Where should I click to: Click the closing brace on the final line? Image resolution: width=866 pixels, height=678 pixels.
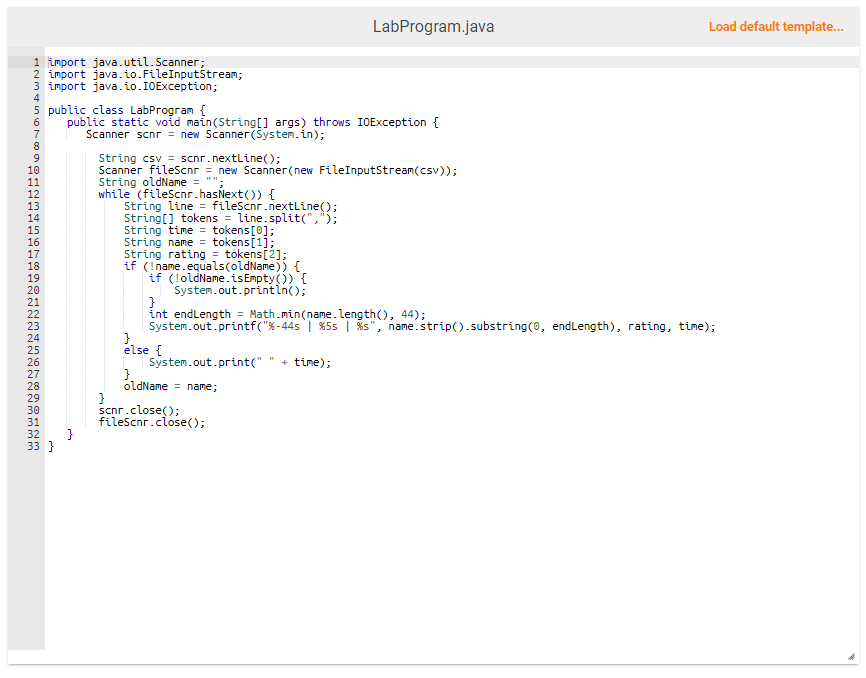(x=51, y=446)
